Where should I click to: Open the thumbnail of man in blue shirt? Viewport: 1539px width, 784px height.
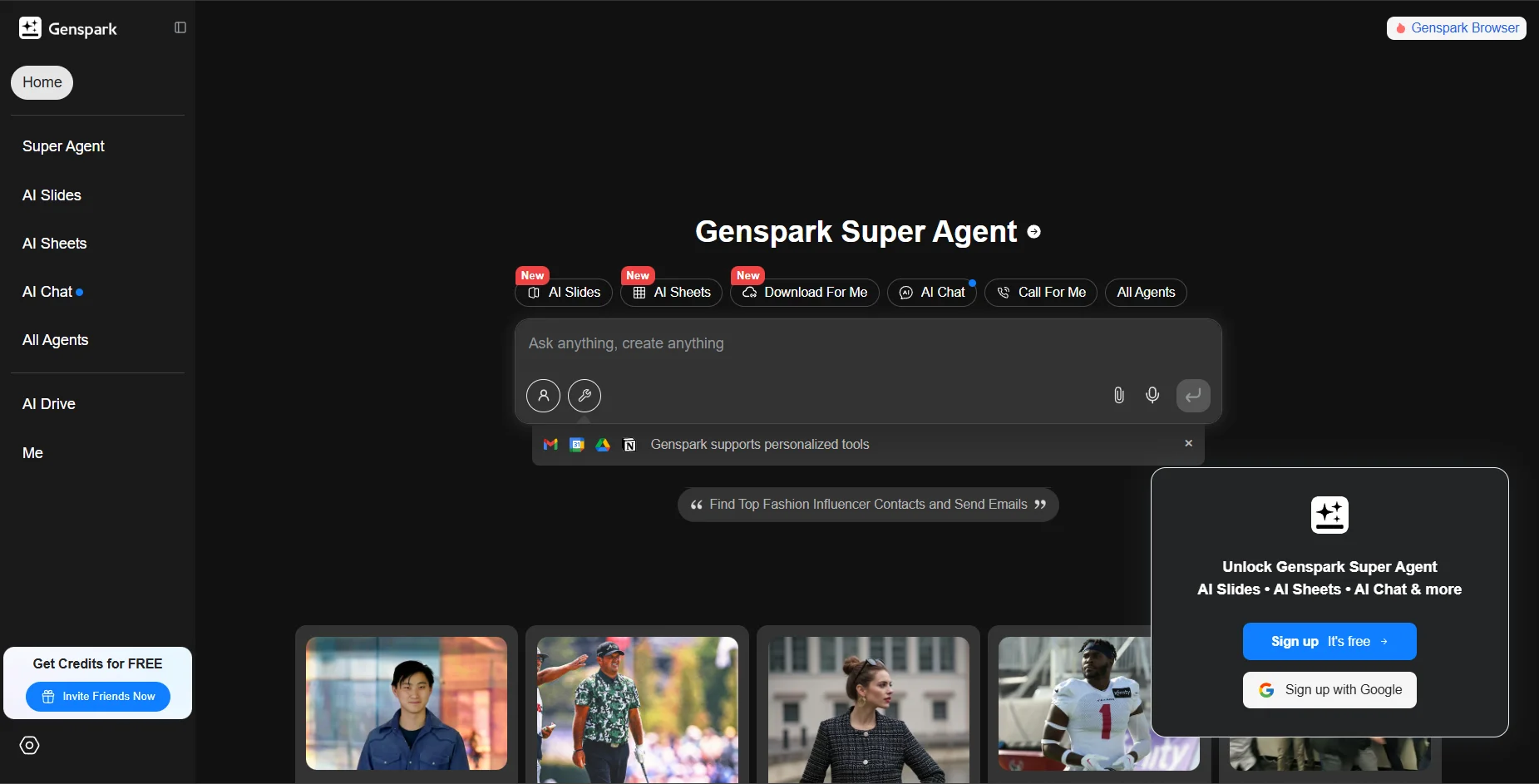click(x=407, y=703)
